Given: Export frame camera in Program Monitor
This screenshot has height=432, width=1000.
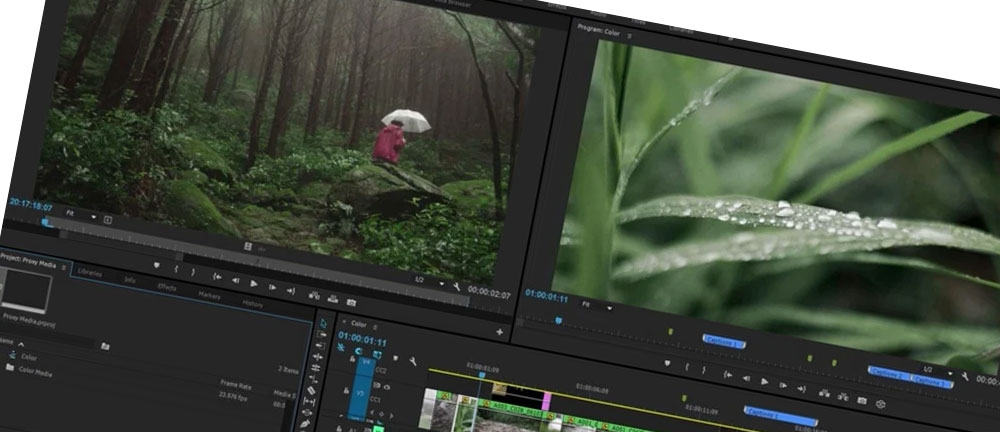Looking at the screenshot, I should [862, 400].
